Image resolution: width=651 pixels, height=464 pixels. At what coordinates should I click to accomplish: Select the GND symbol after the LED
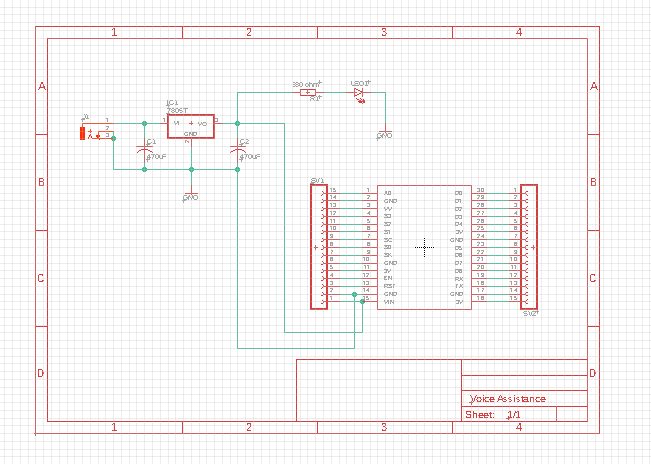[x=385, y=134]
